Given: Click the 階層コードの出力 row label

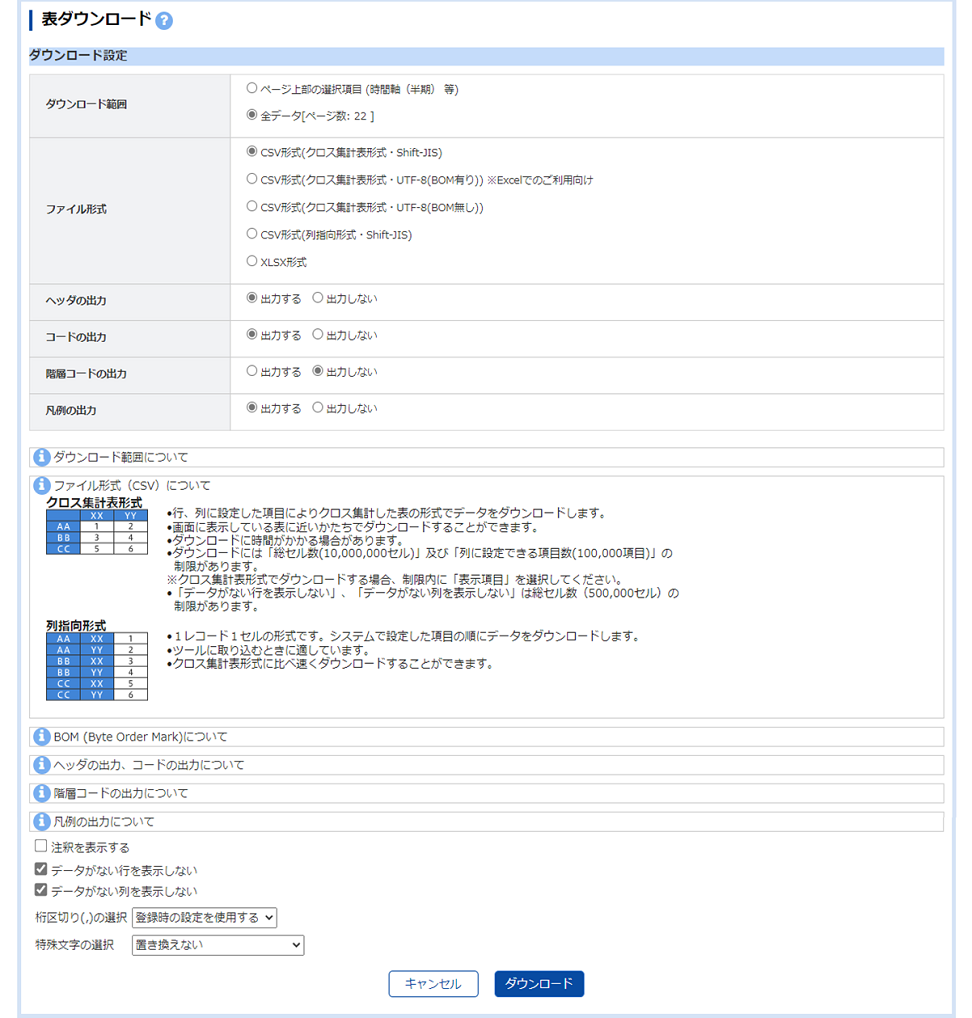Looking at the screenshot, I should point(86,374).
